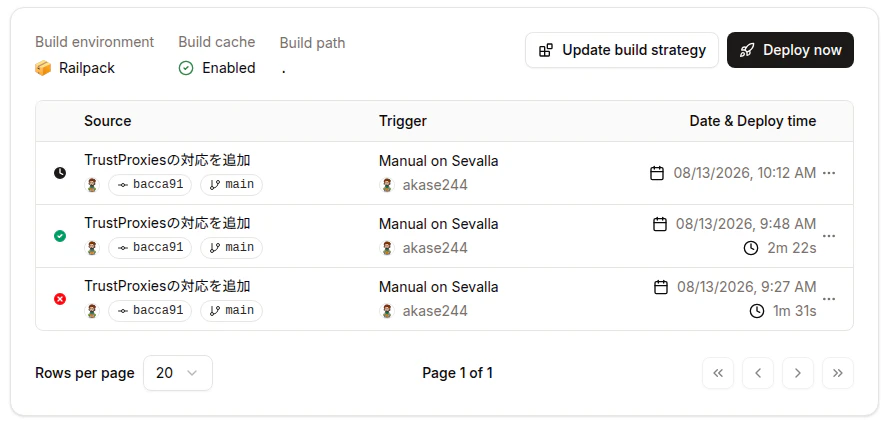Click the Railpack package icon
The image size is (890, 432).
(x=43, y=68)
